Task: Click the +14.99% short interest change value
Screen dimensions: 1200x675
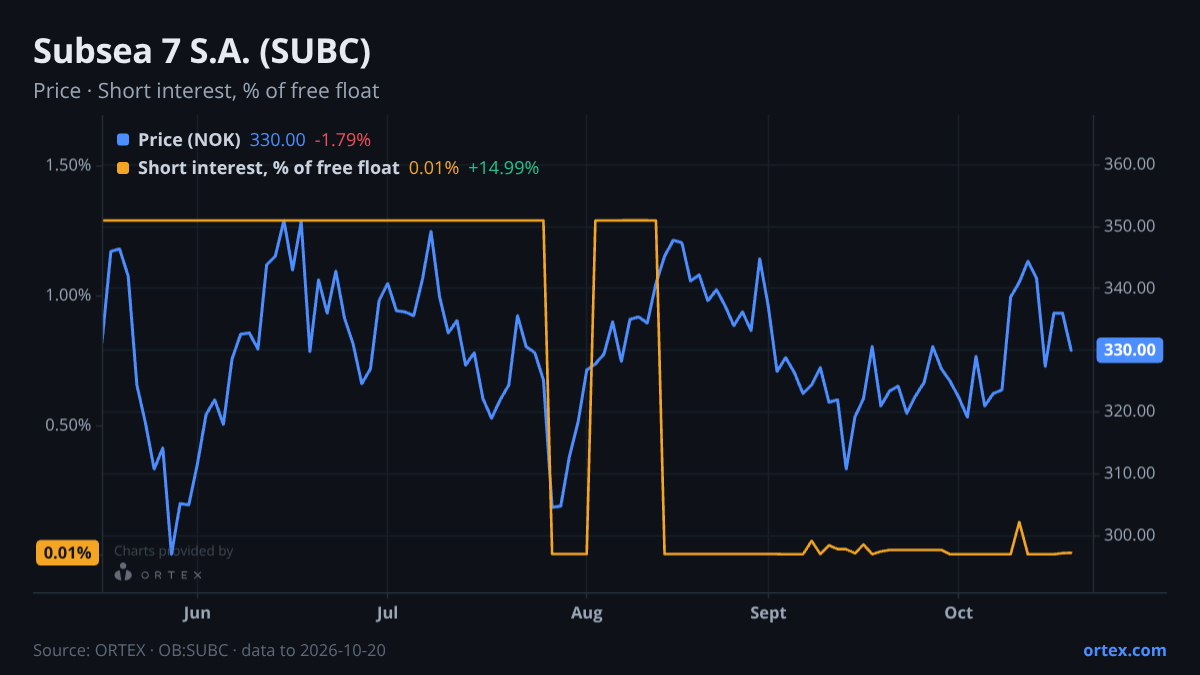Action: [x=503, y=168]
